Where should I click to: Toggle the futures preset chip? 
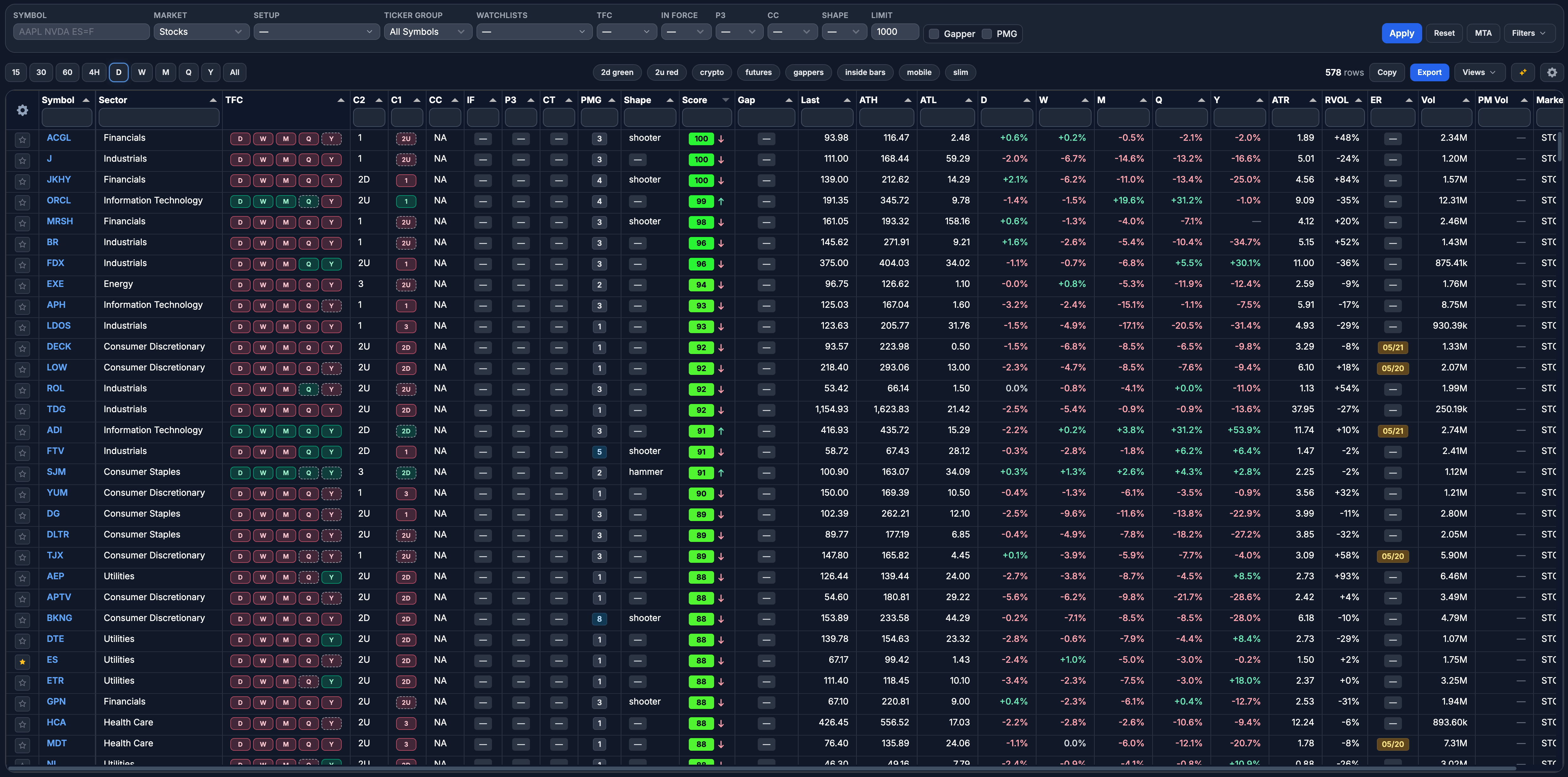[758, 72]
